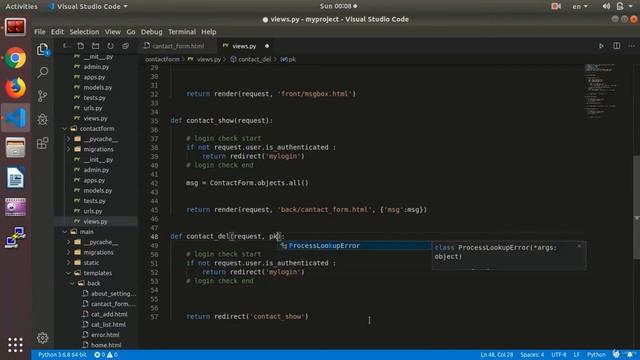Open about_setting file in back folder

point(113,293)
